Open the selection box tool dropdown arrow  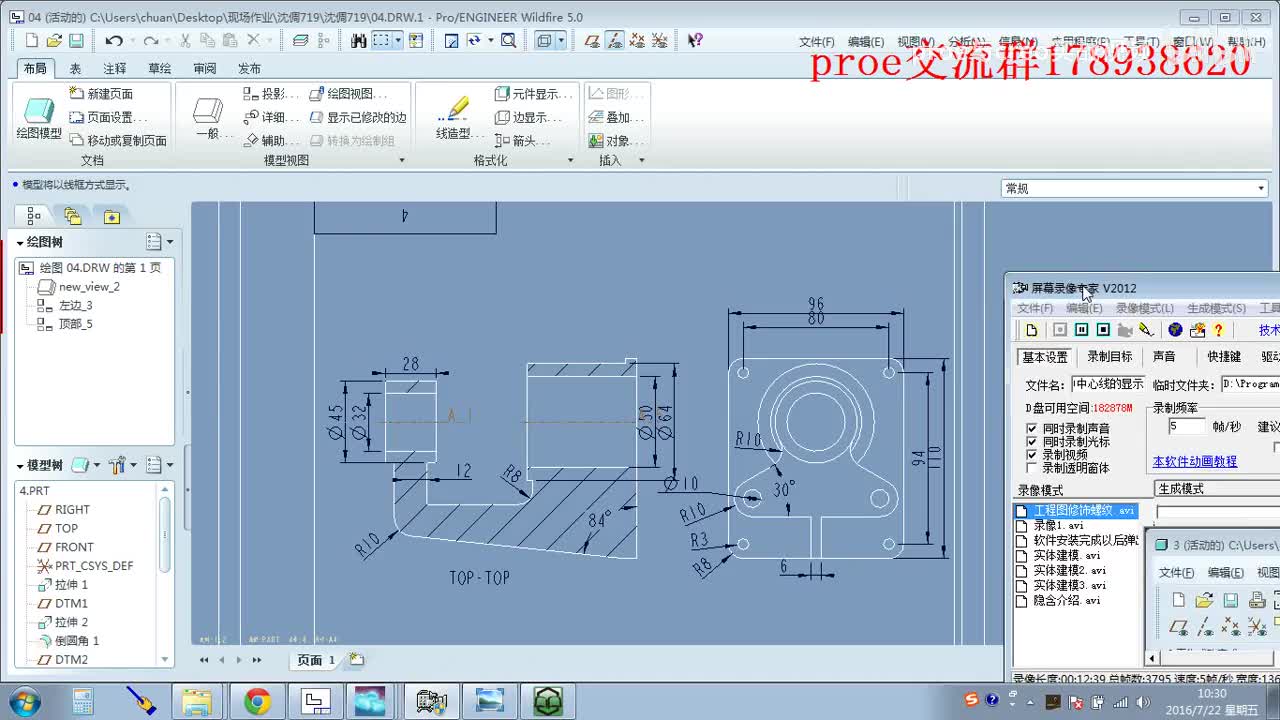[398, 40]
